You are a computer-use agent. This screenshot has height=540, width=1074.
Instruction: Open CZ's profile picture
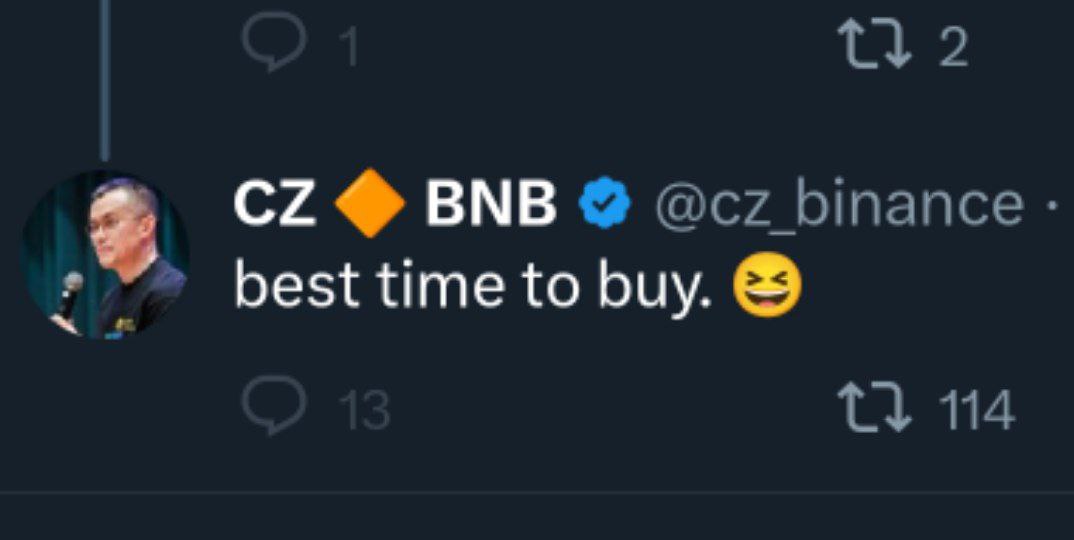click(x=104, y=254)
